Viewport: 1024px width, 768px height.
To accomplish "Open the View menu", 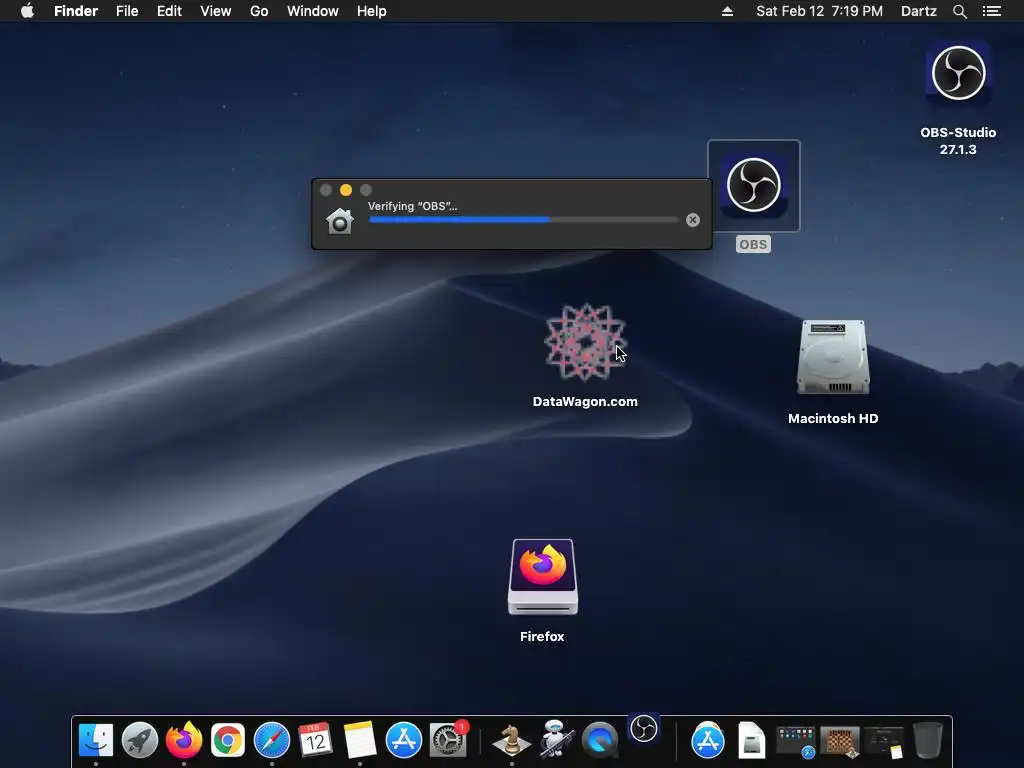I will click(216, 11).
